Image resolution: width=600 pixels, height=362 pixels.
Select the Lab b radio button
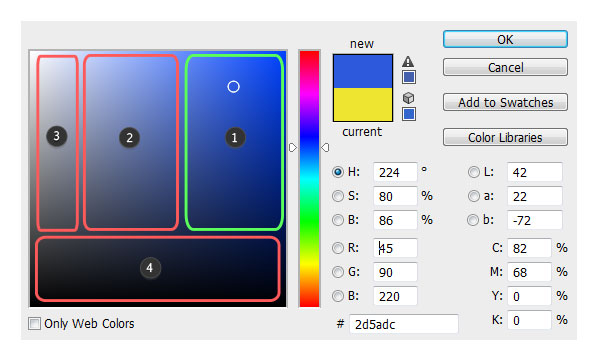coord(473,220)
